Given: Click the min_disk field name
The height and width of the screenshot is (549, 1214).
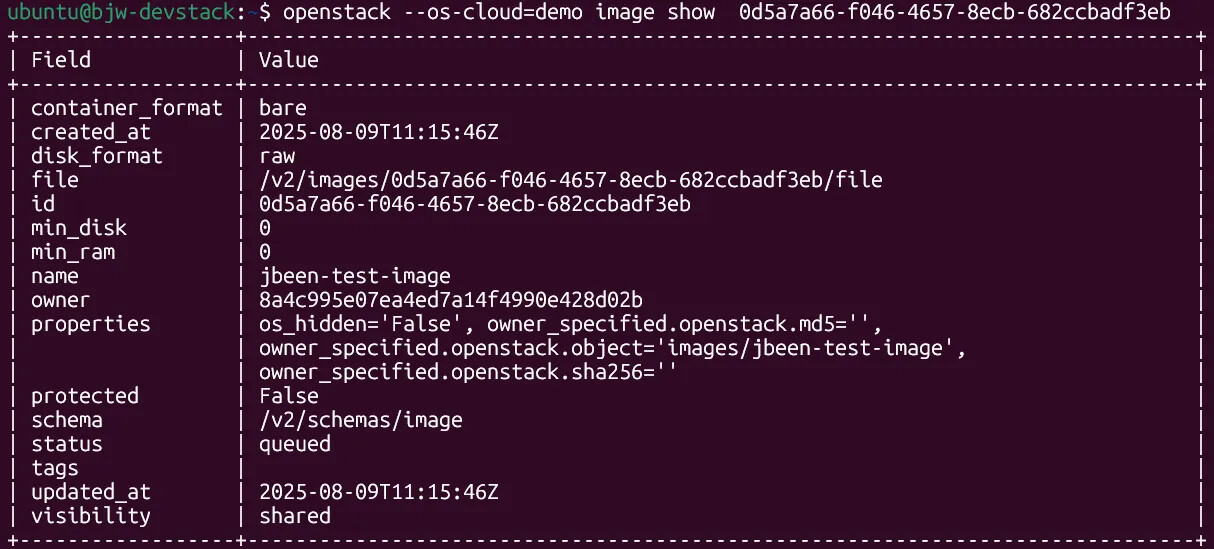Looking at the screenshot, I should (79, 228).
